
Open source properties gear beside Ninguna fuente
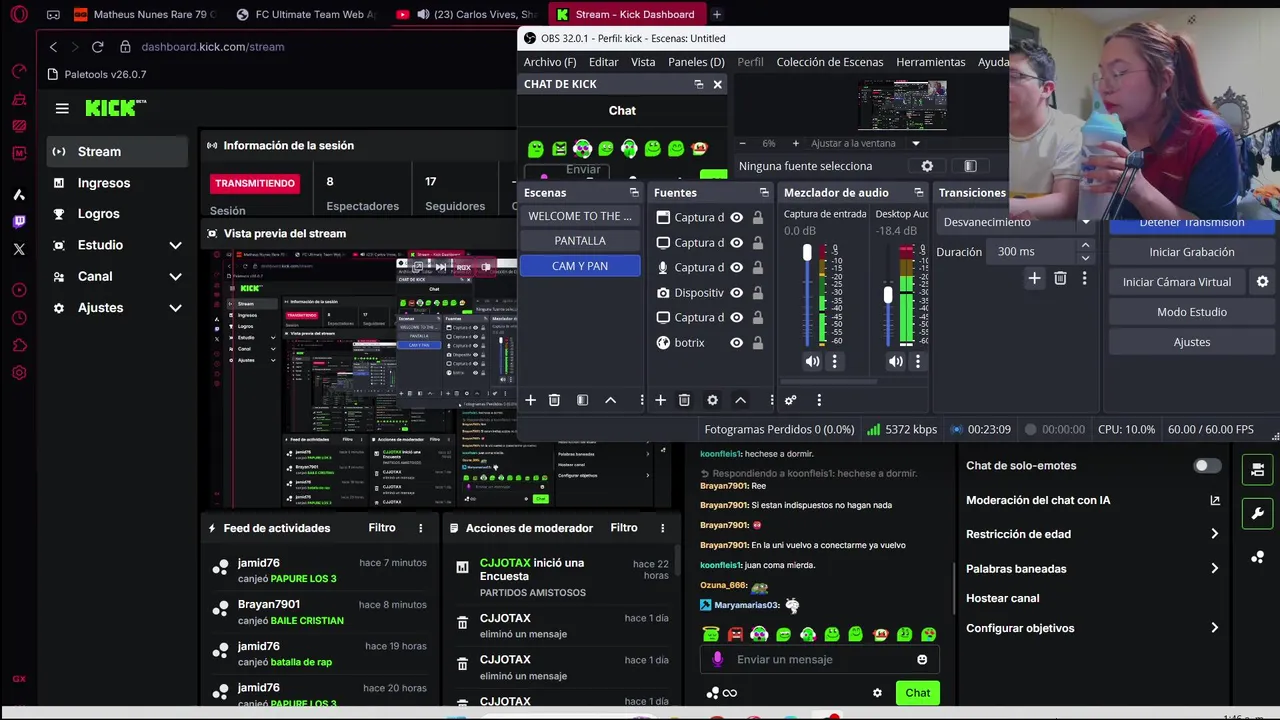927,166
